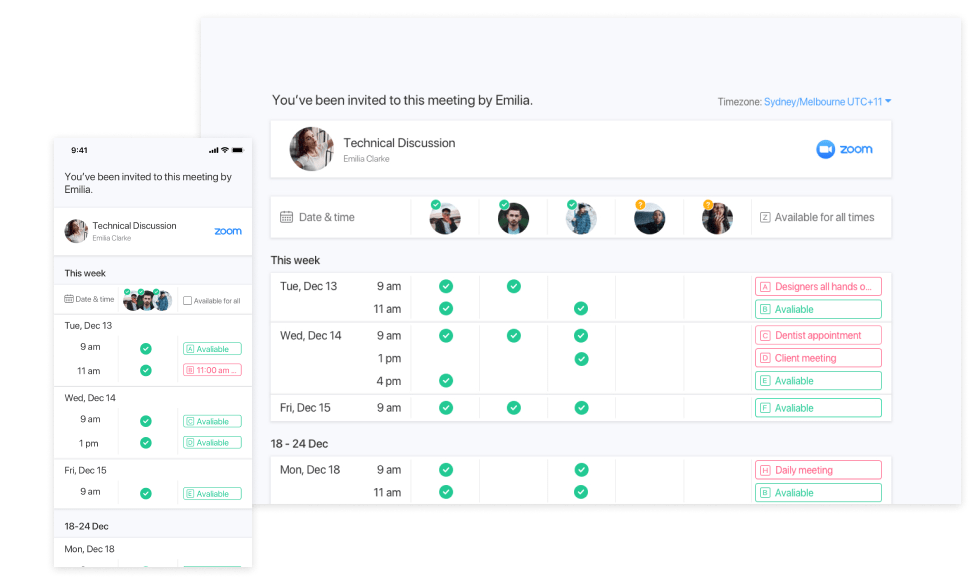
Task: Click mobile checkmark for Wed Dec 14 9 am
Action: (x=145, y=421)
